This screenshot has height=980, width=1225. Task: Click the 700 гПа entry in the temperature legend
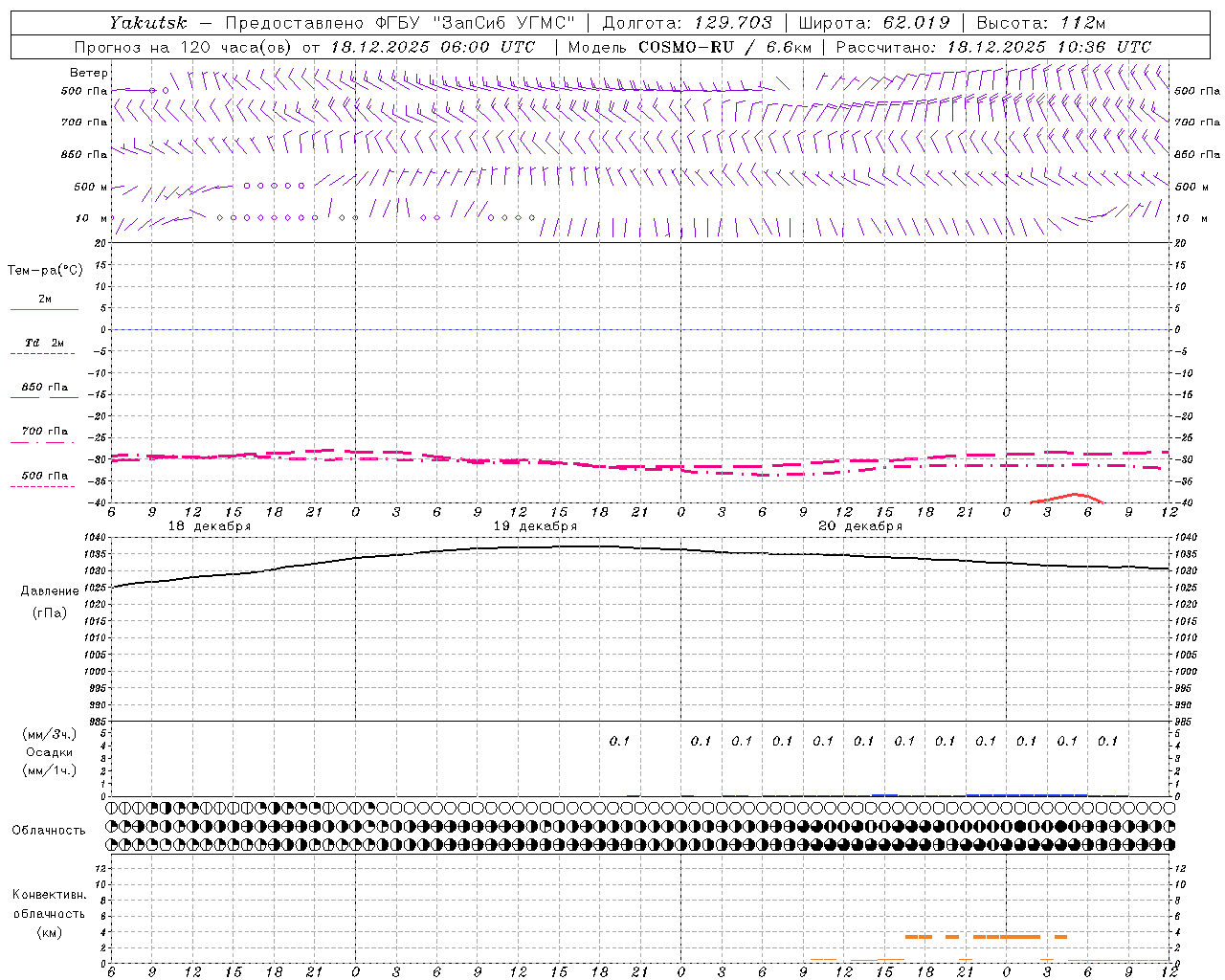click(x=45, y=432)
